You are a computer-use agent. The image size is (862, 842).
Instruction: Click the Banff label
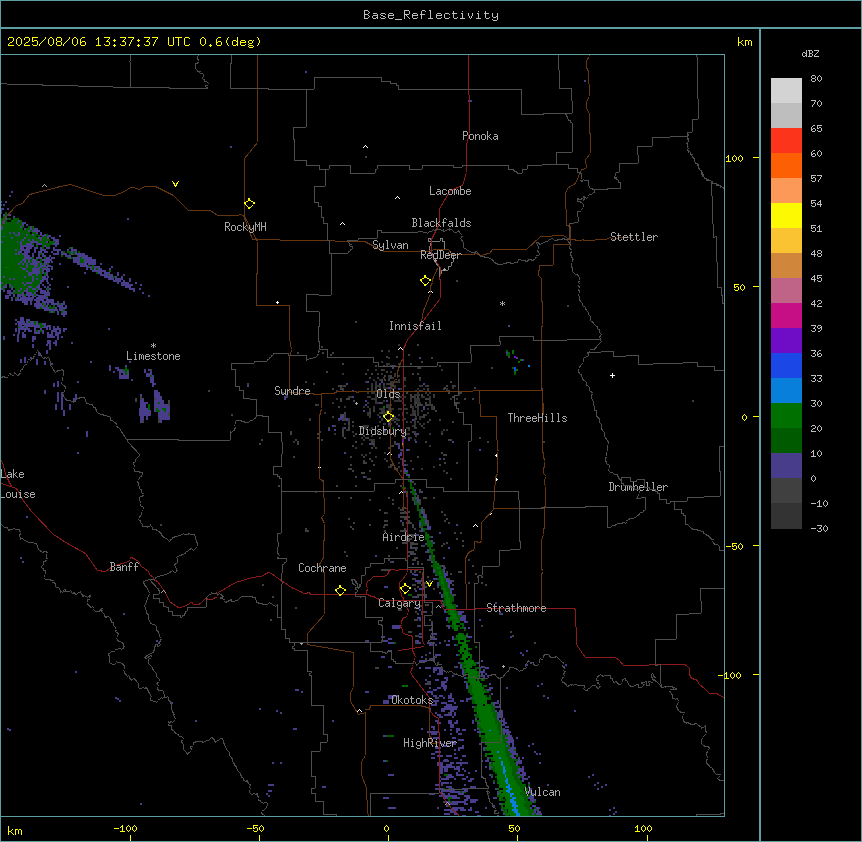(x=124, y=567)
